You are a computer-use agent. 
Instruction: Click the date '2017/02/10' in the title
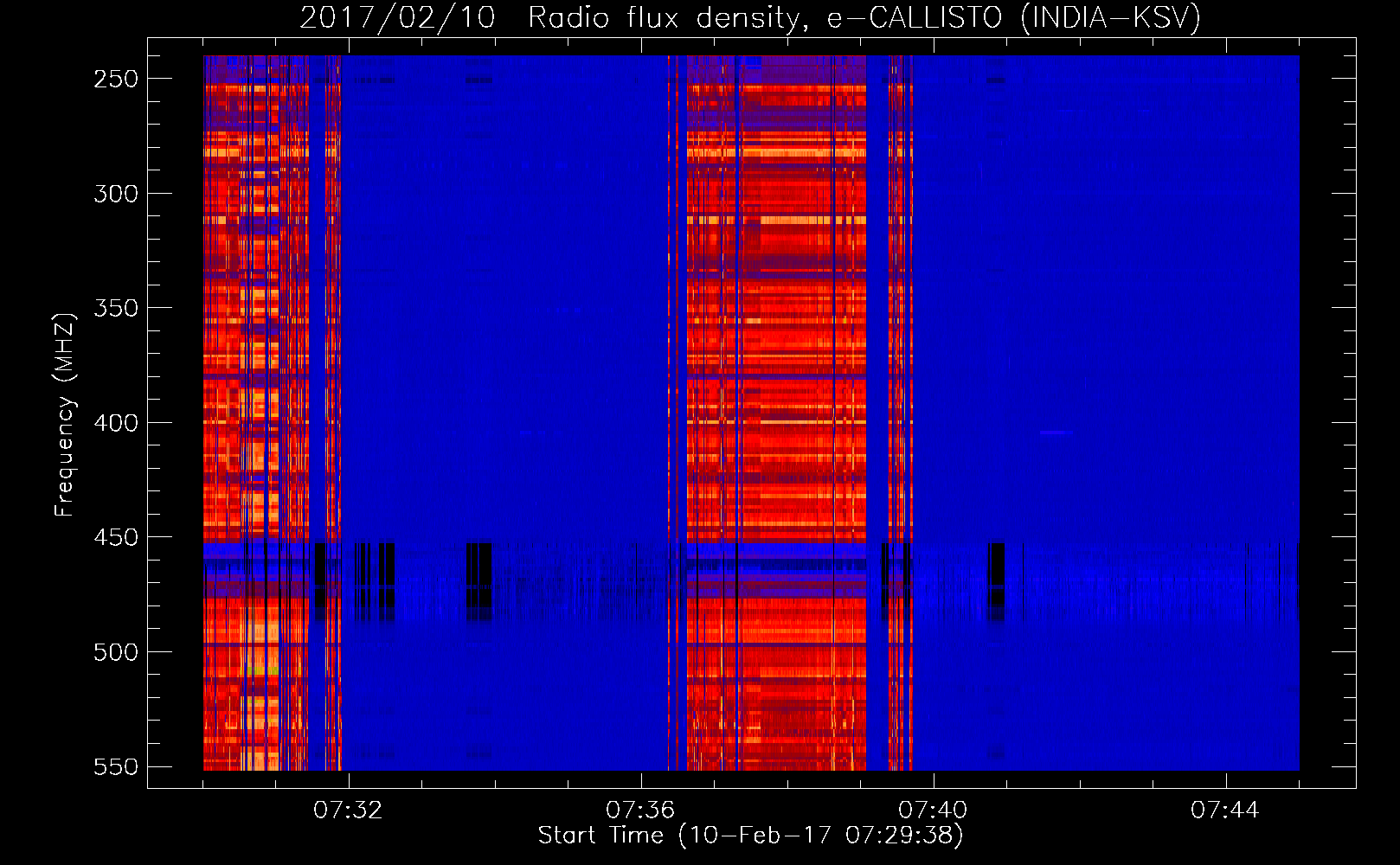point(397,17)
